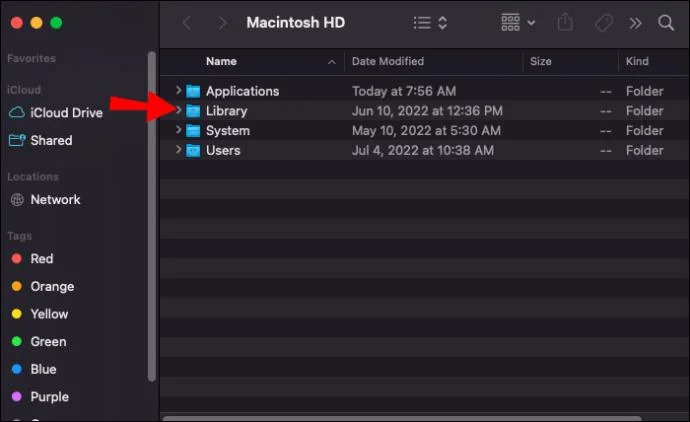690x422 pixels.
Task: Click the Shared folder sidebar icon
Action: click(x=17, y=140)
